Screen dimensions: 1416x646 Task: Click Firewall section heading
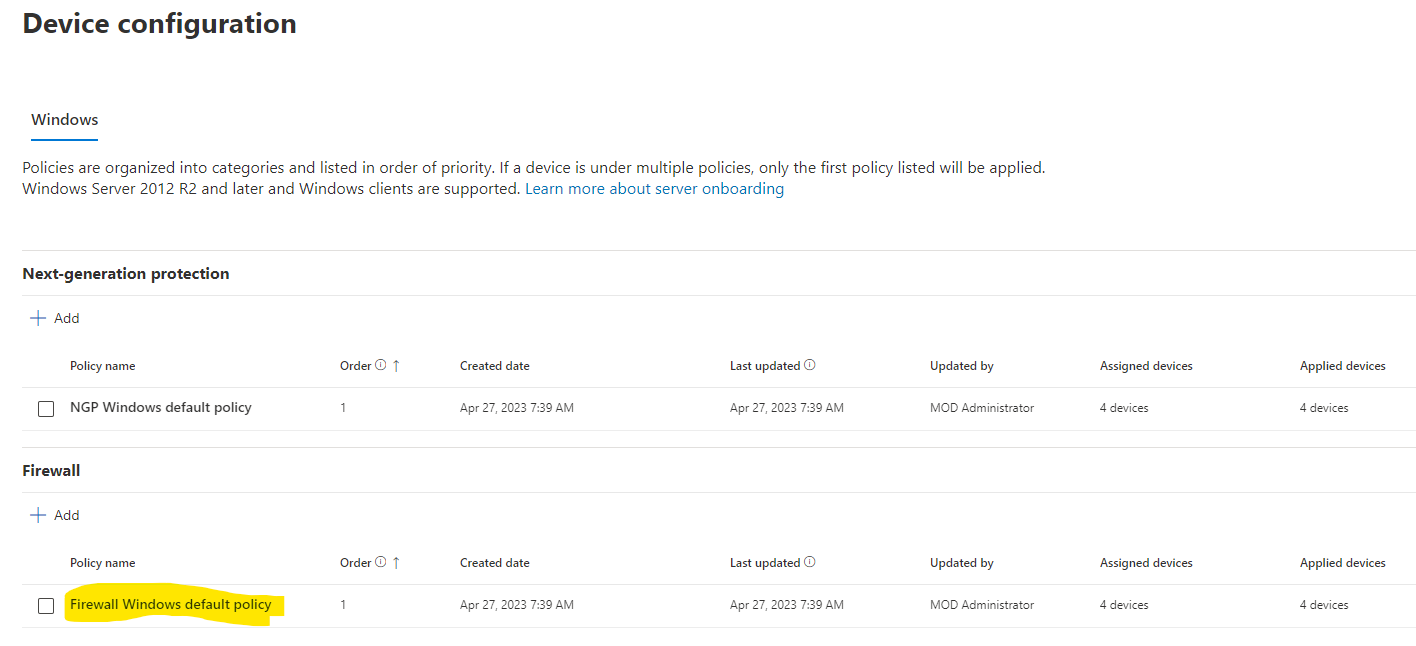[x=51, y=470]
